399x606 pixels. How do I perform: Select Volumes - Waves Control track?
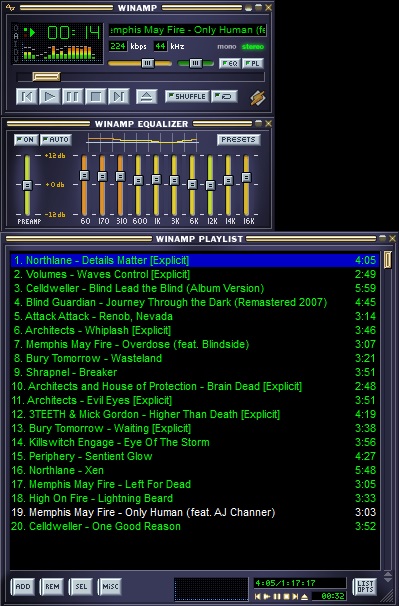coord(194,274)
